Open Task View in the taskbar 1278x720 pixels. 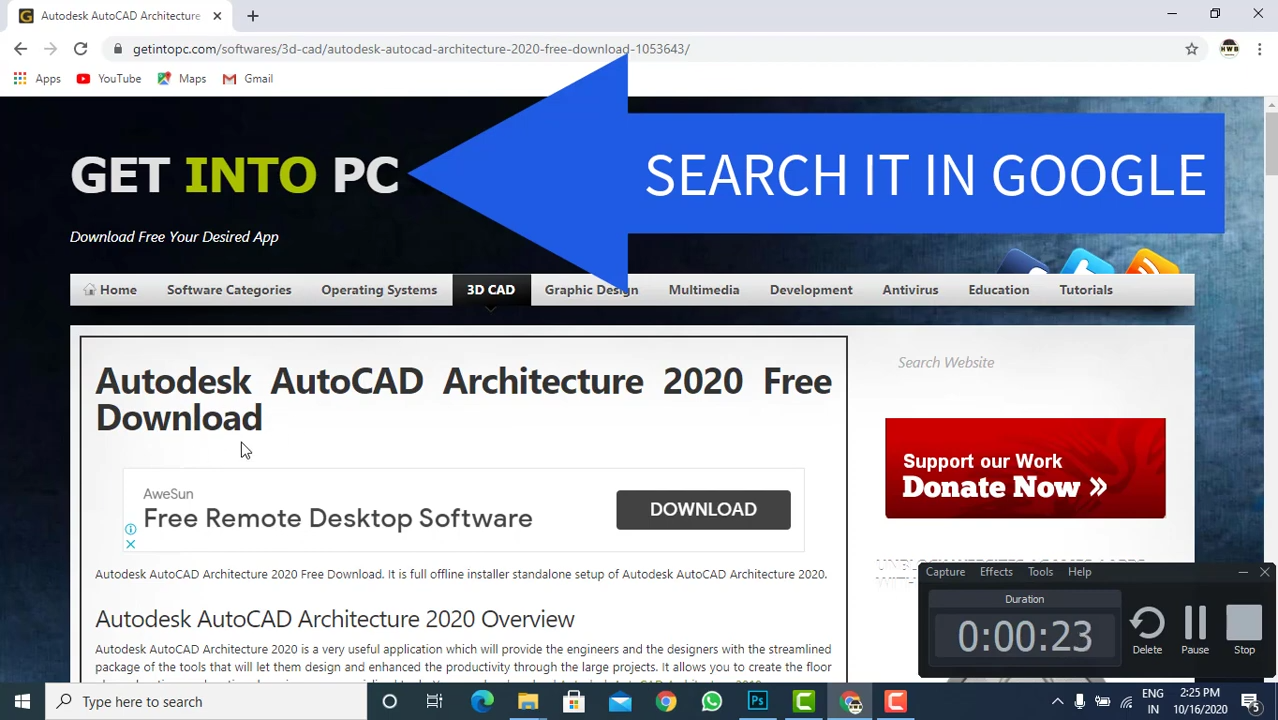tap(434, 701)
